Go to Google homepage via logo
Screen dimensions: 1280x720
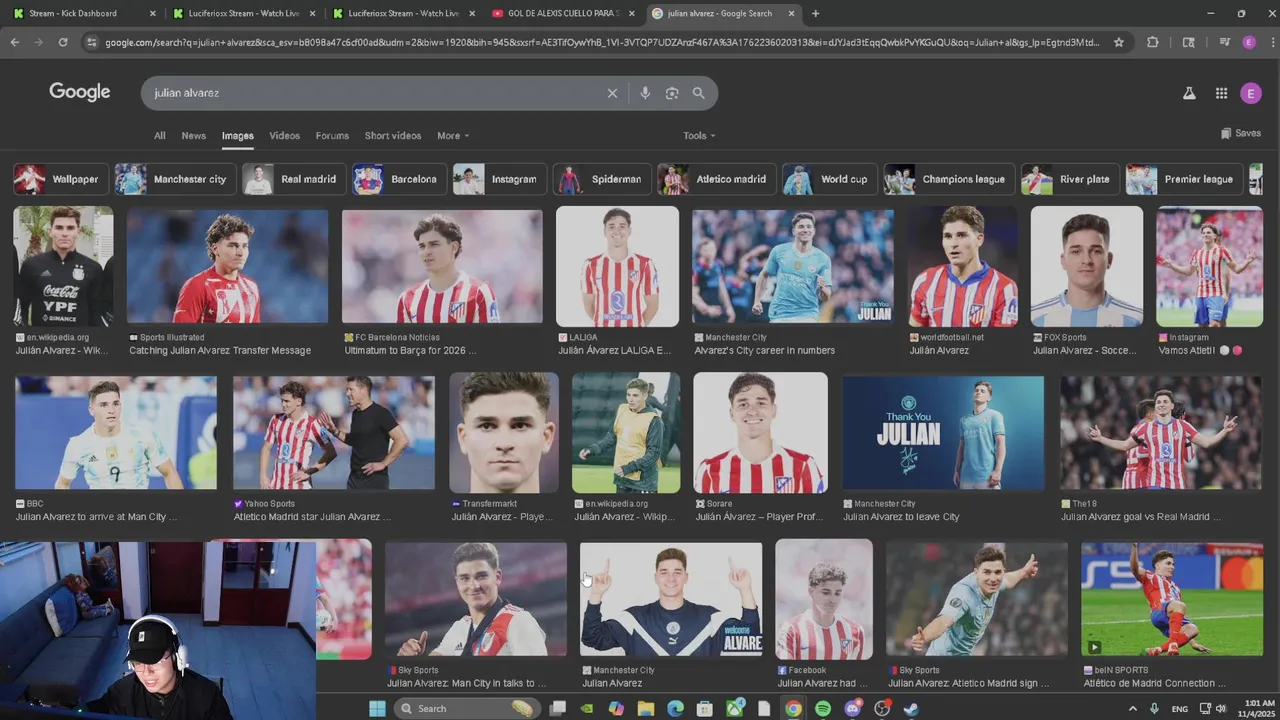pyautogui.click(x=80, y=92)
